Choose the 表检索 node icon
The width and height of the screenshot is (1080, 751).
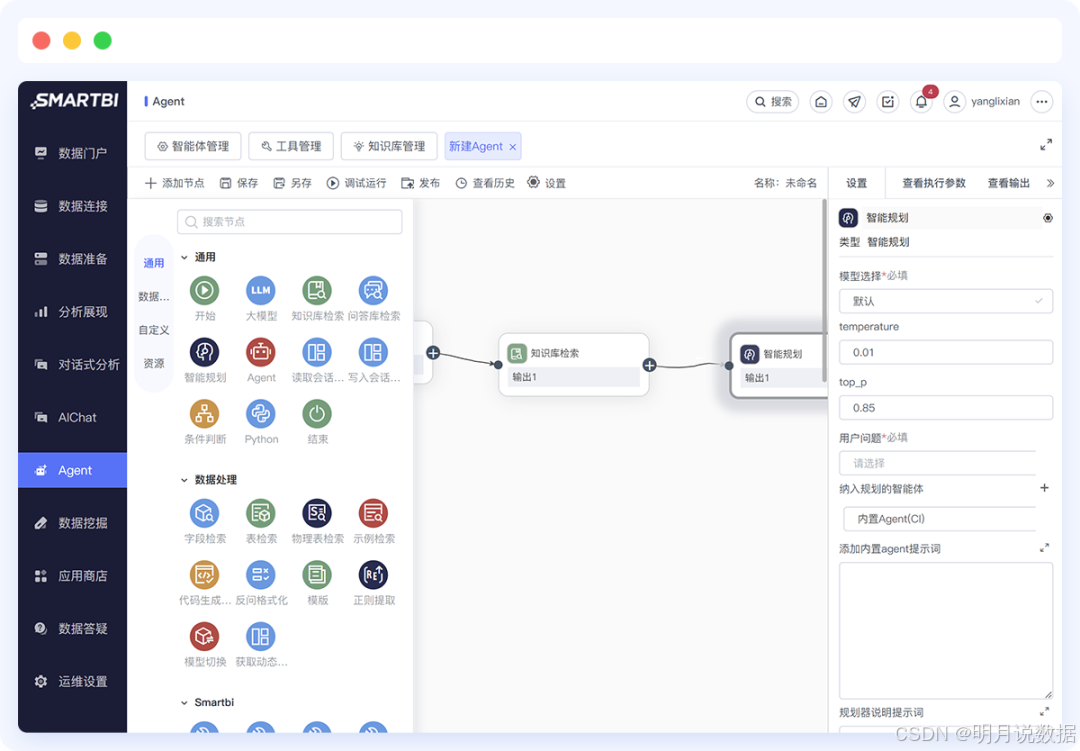click(x=261, y=513)
